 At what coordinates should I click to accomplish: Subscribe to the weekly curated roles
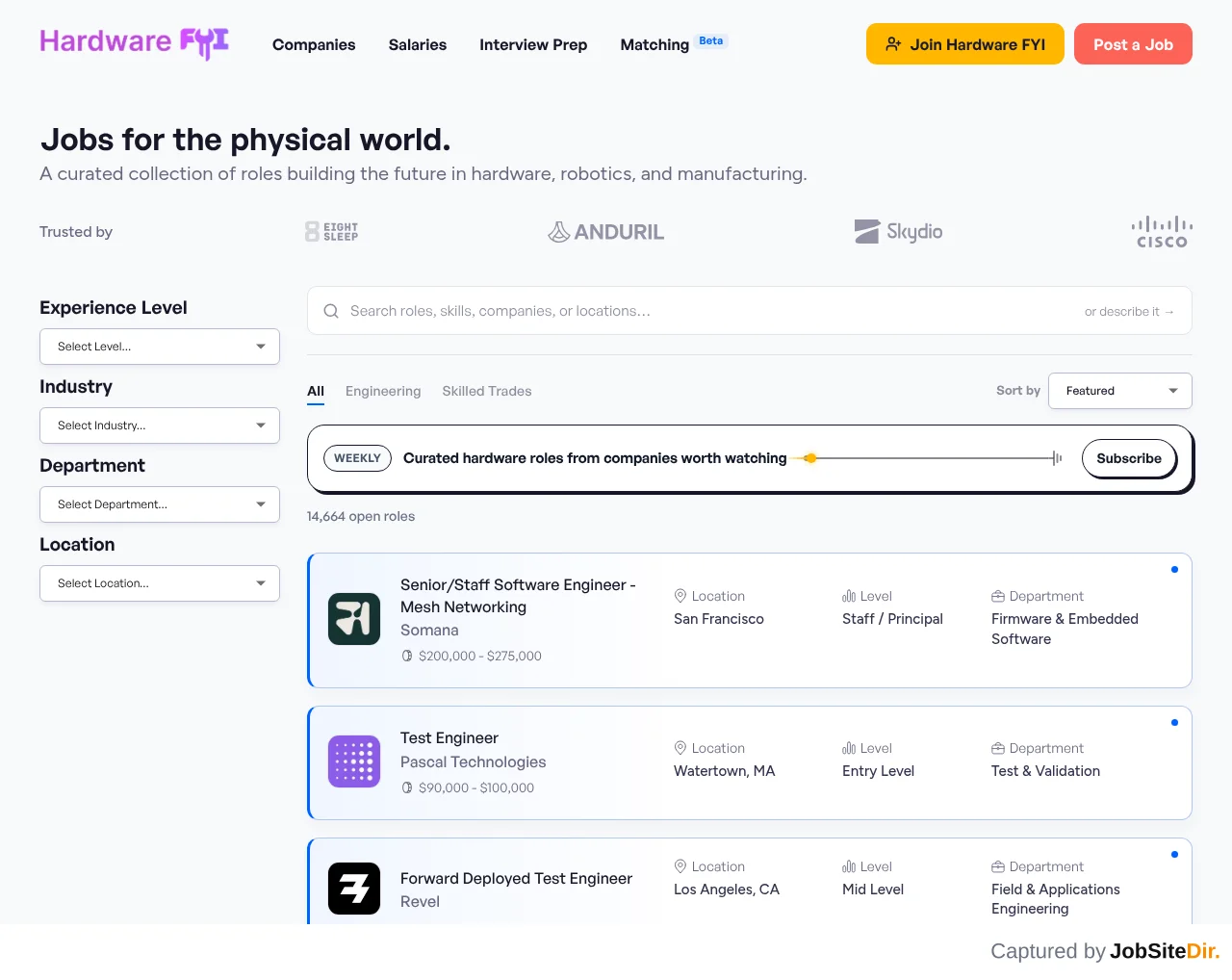[1129, 458]
